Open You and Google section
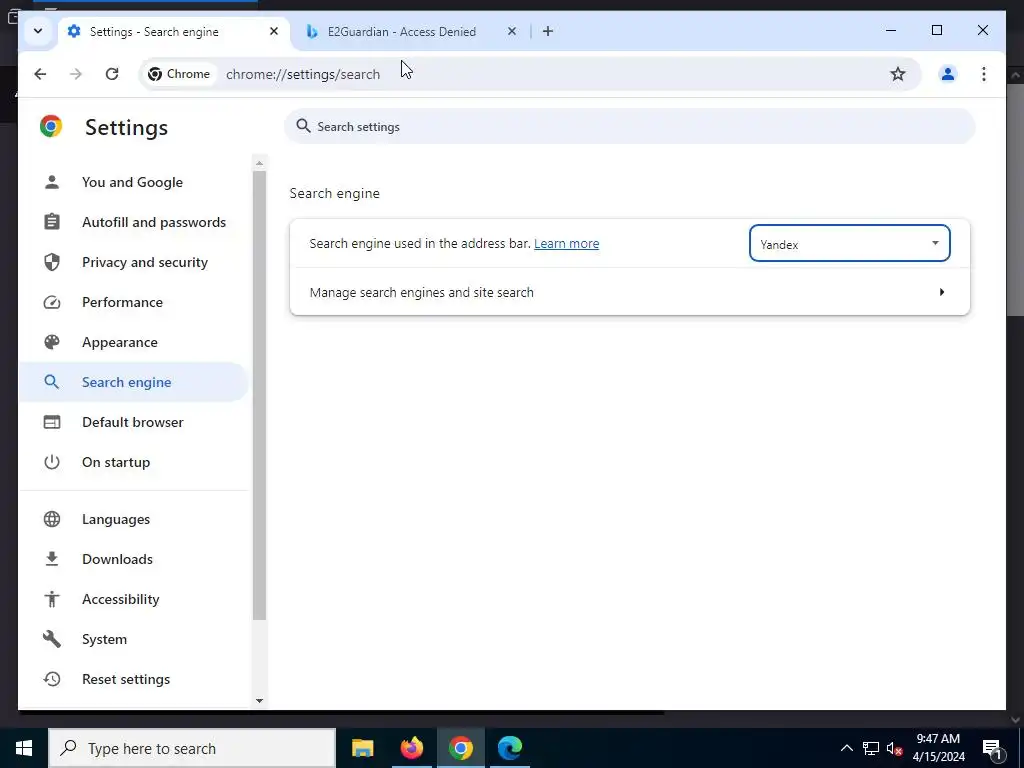This screenshot has height=768, width=1024. [134, 182]
